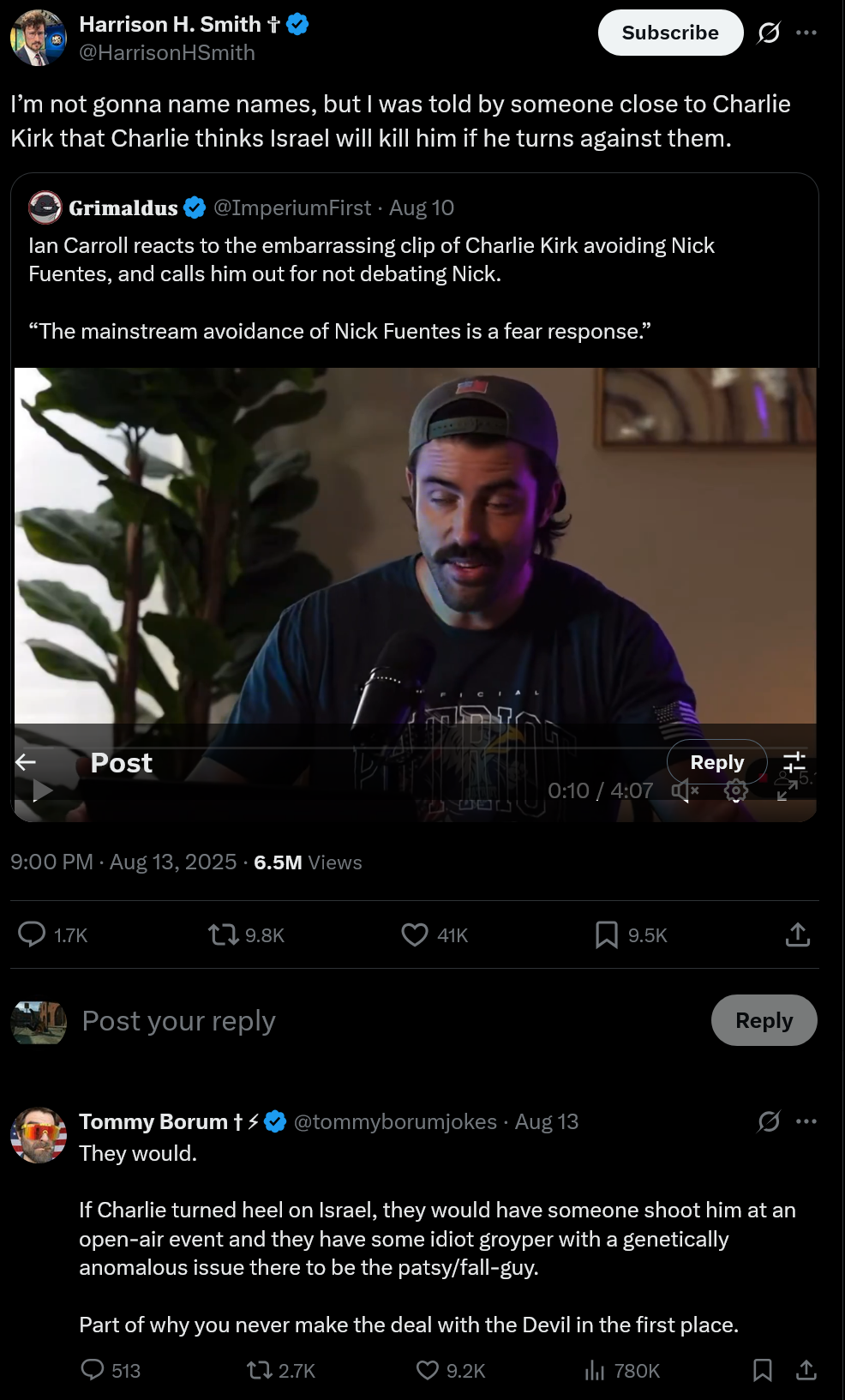Repost Tommy Borum's reply
The image size is (845, 1400).
pyautogui.click(x=259, y=1370)
